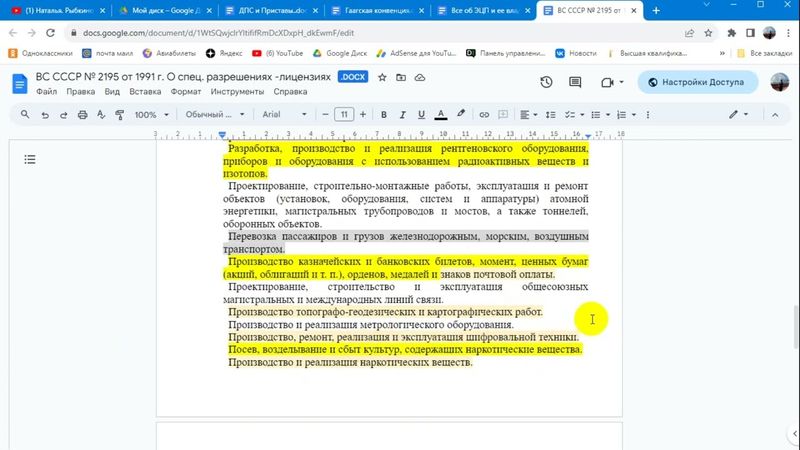Viewport: 800px width, 450px height.
Task: Open the Вид menu
Action: point(112,92)
